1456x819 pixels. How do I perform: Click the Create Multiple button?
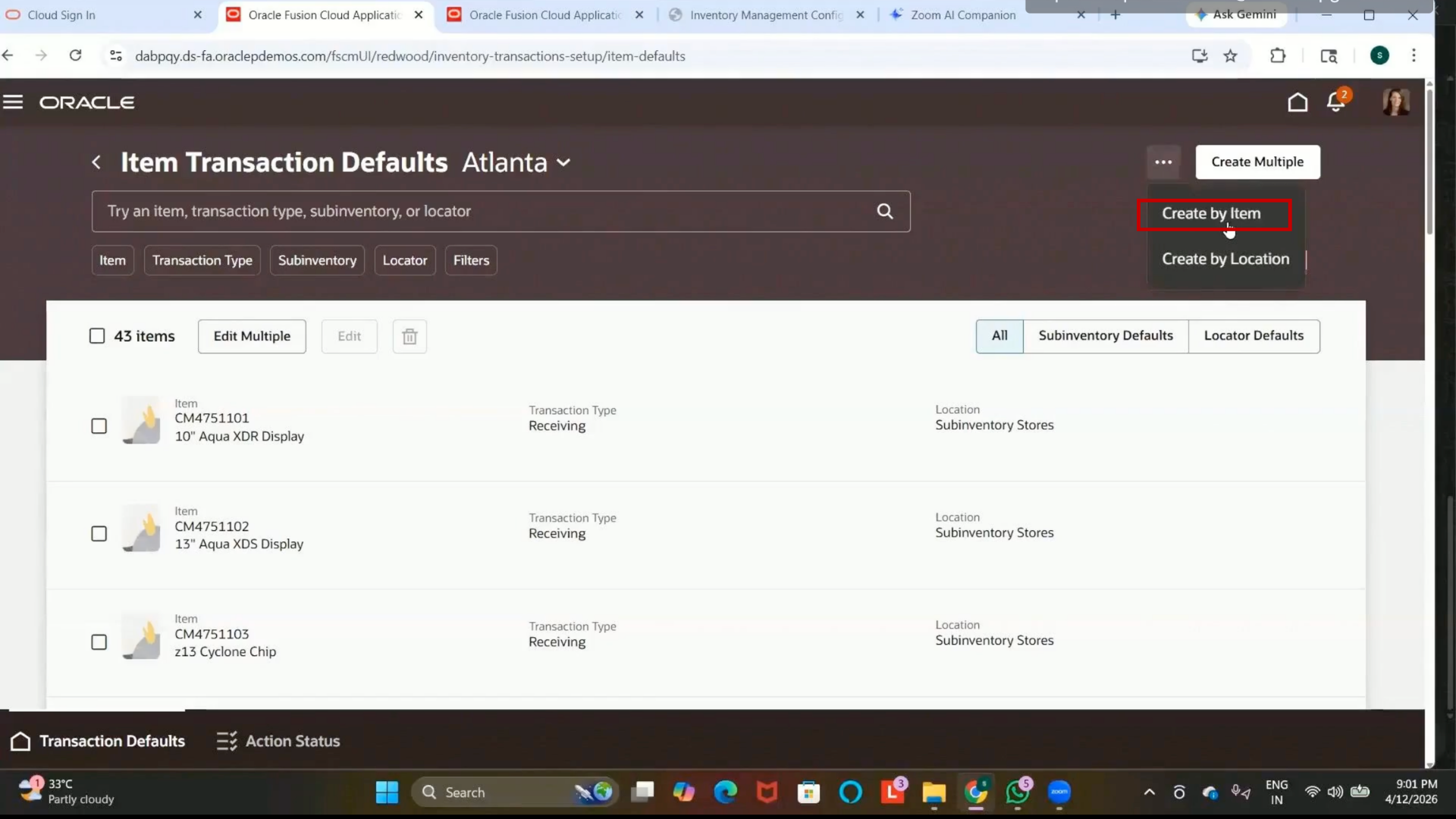point(1257,162)
